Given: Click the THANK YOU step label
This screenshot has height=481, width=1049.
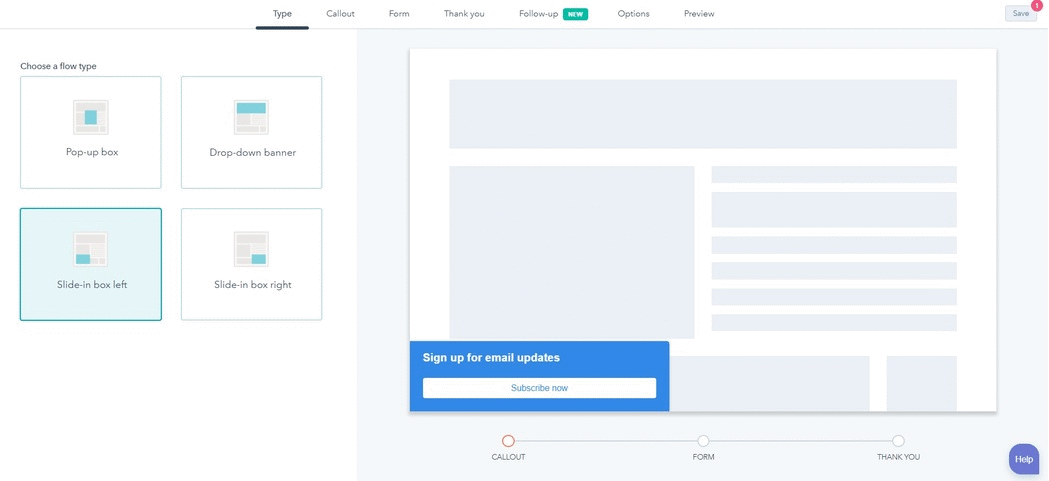Looking at the screenshot, I should tap(898, 457).
